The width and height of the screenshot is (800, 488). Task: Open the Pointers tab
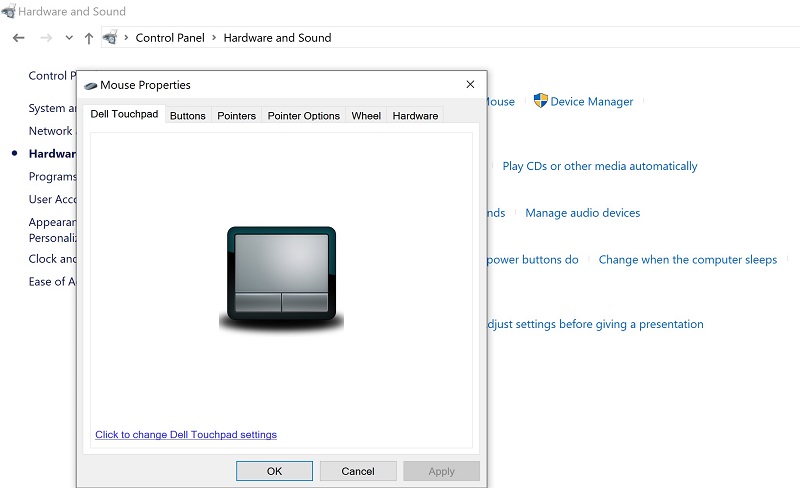[236, 116]
